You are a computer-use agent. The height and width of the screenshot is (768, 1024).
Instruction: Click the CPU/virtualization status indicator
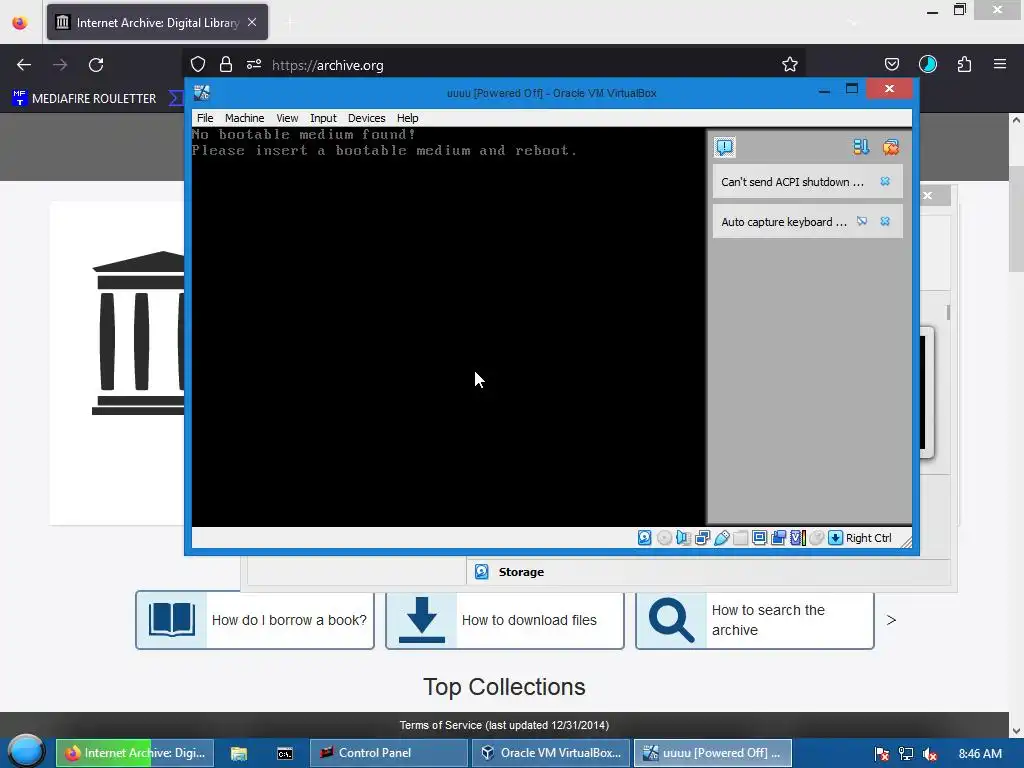tap(797, 537)
